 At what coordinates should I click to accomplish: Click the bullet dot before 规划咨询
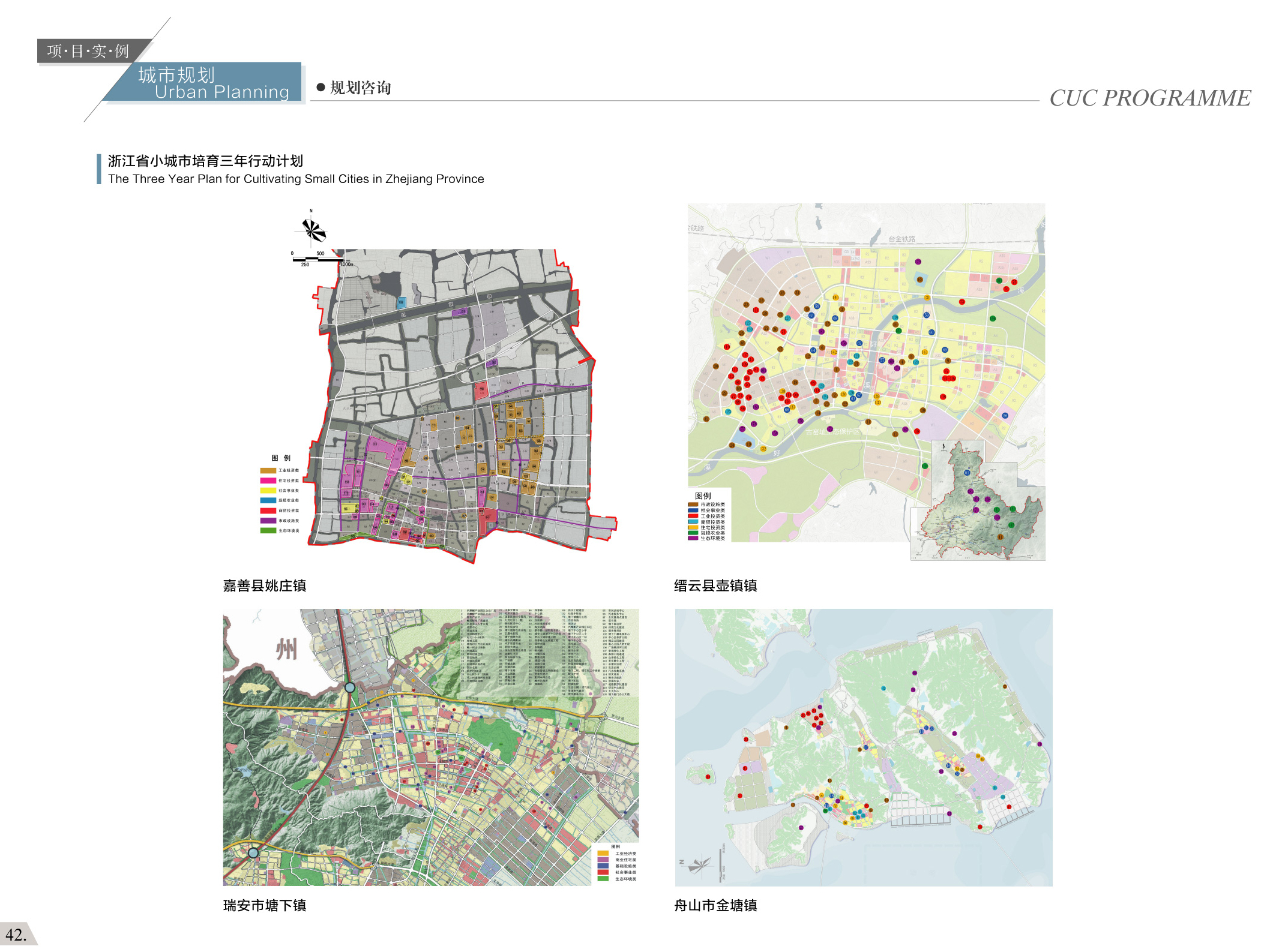click(321, 88)
